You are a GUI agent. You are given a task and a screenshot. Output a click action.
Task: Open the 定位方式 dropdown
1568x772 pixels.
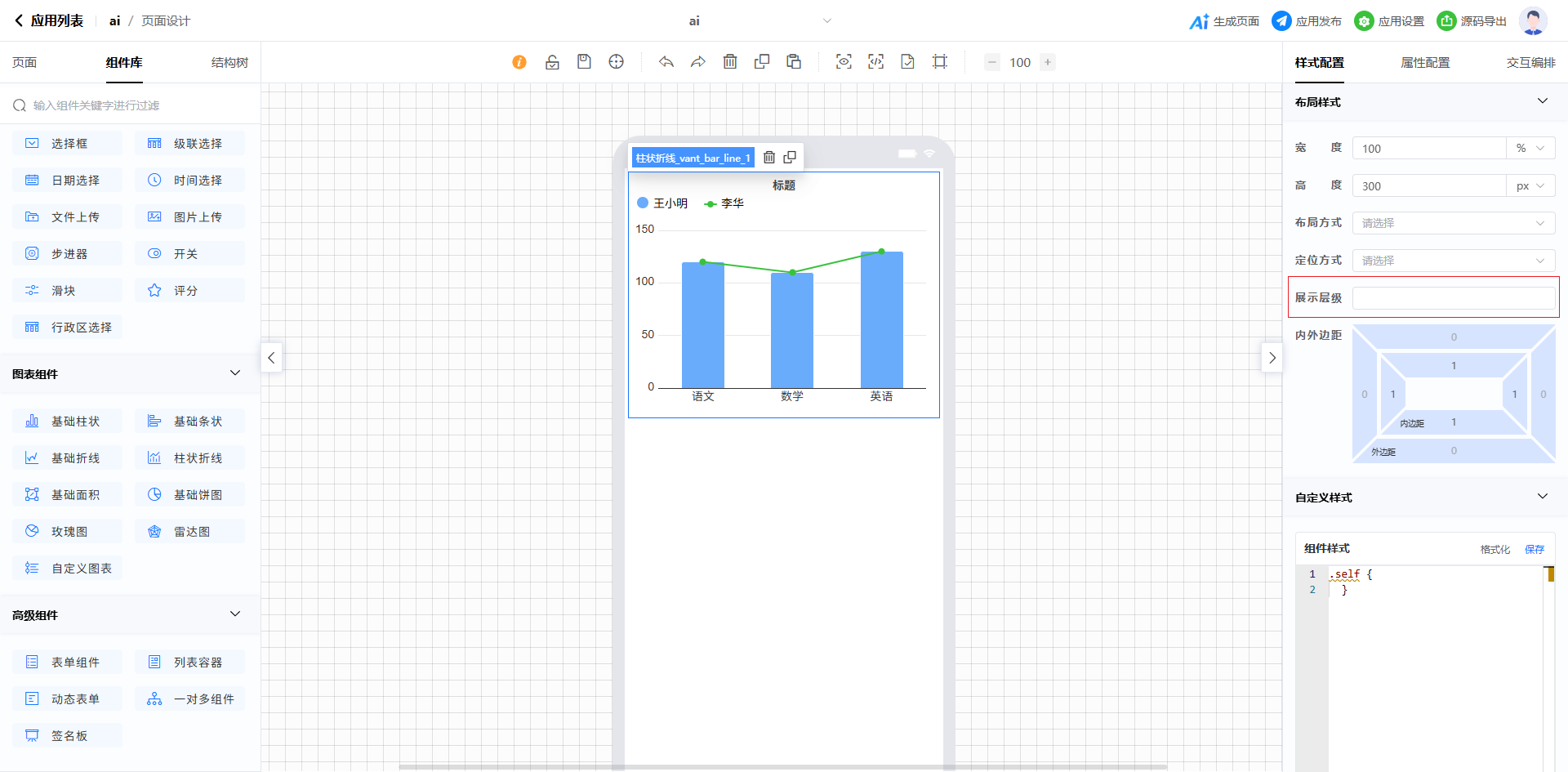1453,261
